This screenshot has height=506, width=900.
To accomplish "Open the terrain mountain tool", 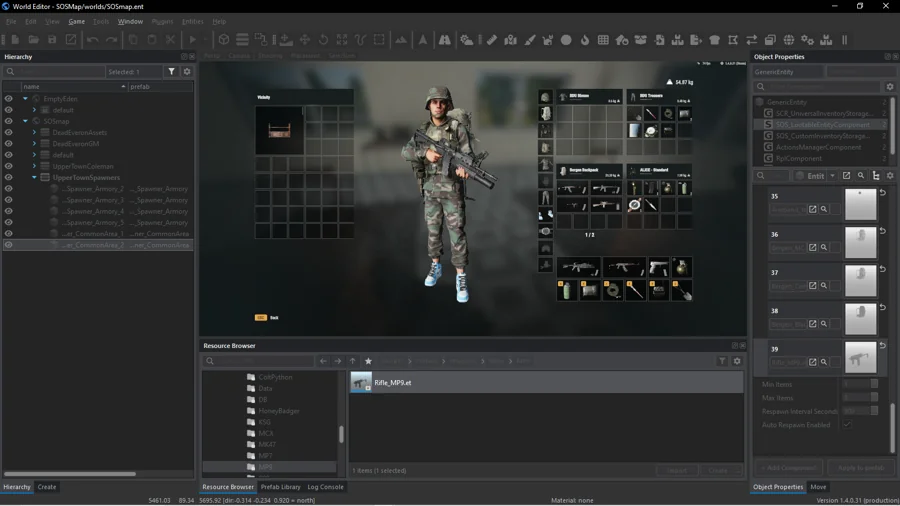I will 401,40.
